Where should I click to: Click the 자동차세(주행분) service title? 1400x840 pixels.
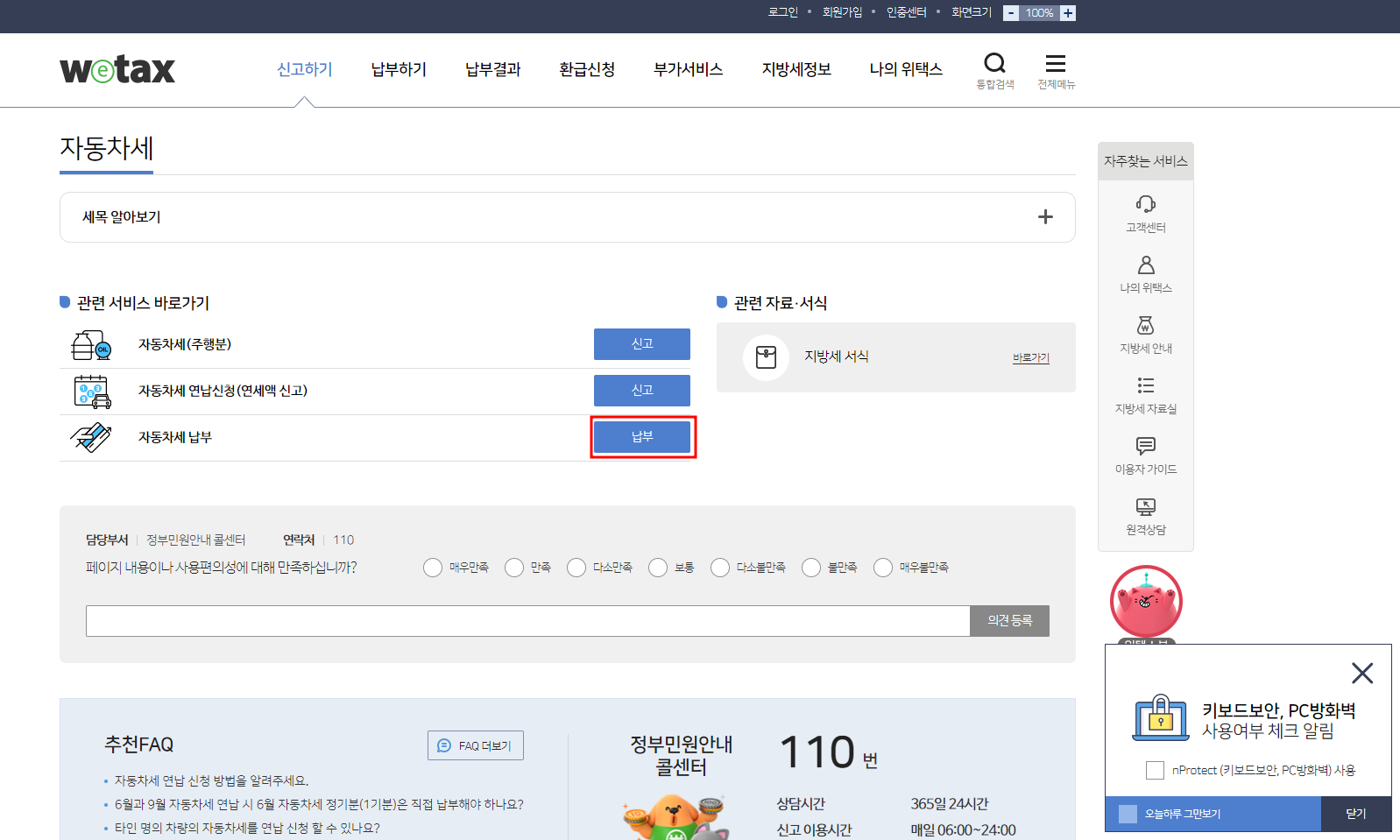[x=185, y=344]
